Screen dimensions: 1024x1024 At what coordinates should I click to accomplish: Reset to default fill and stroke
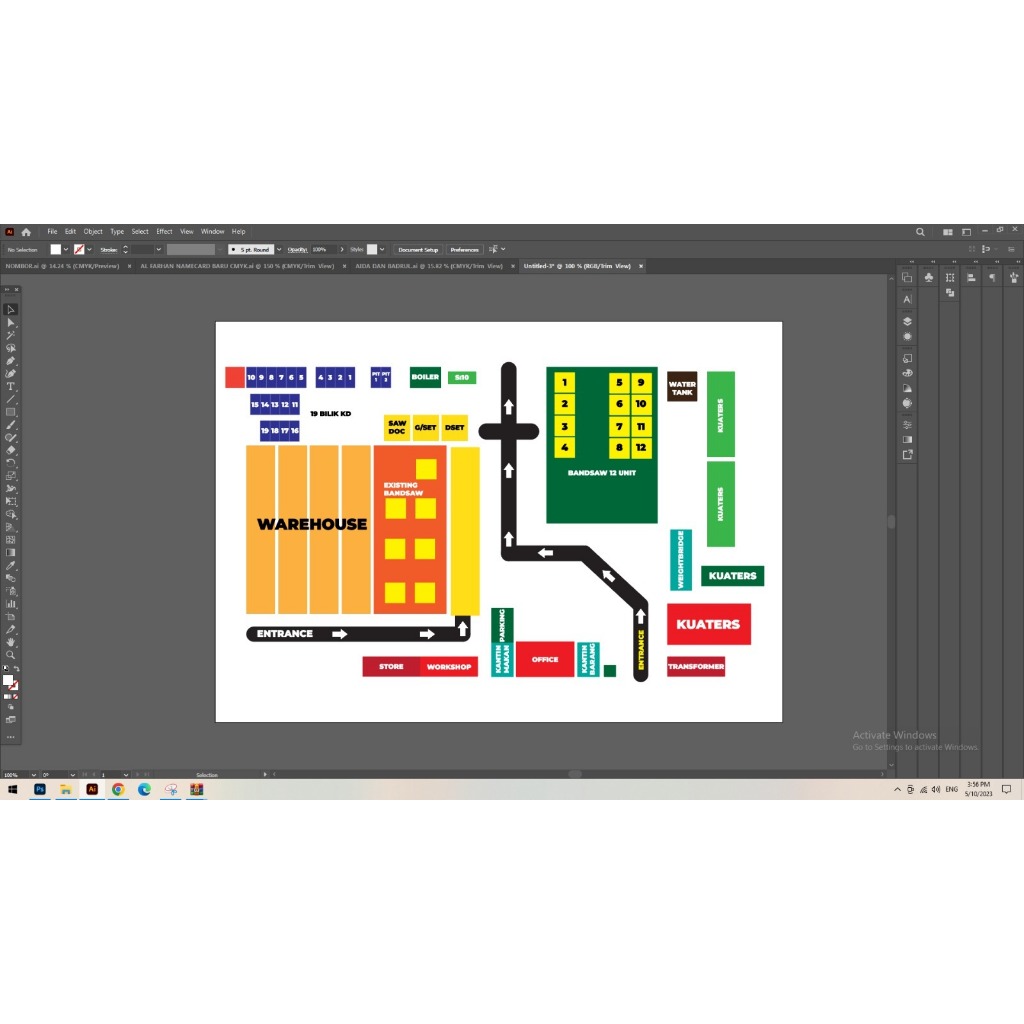5,669
